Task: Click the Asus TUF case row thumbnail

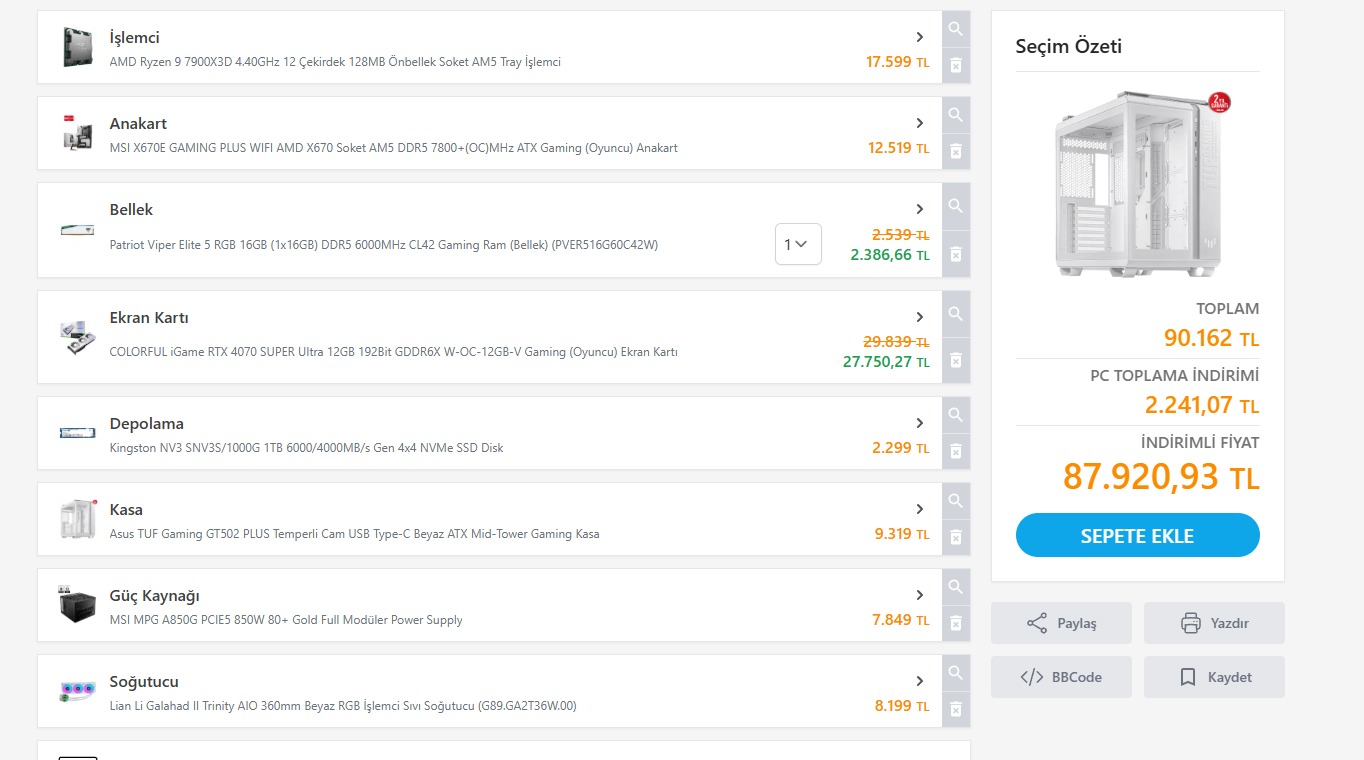Action: pos(78,519)
